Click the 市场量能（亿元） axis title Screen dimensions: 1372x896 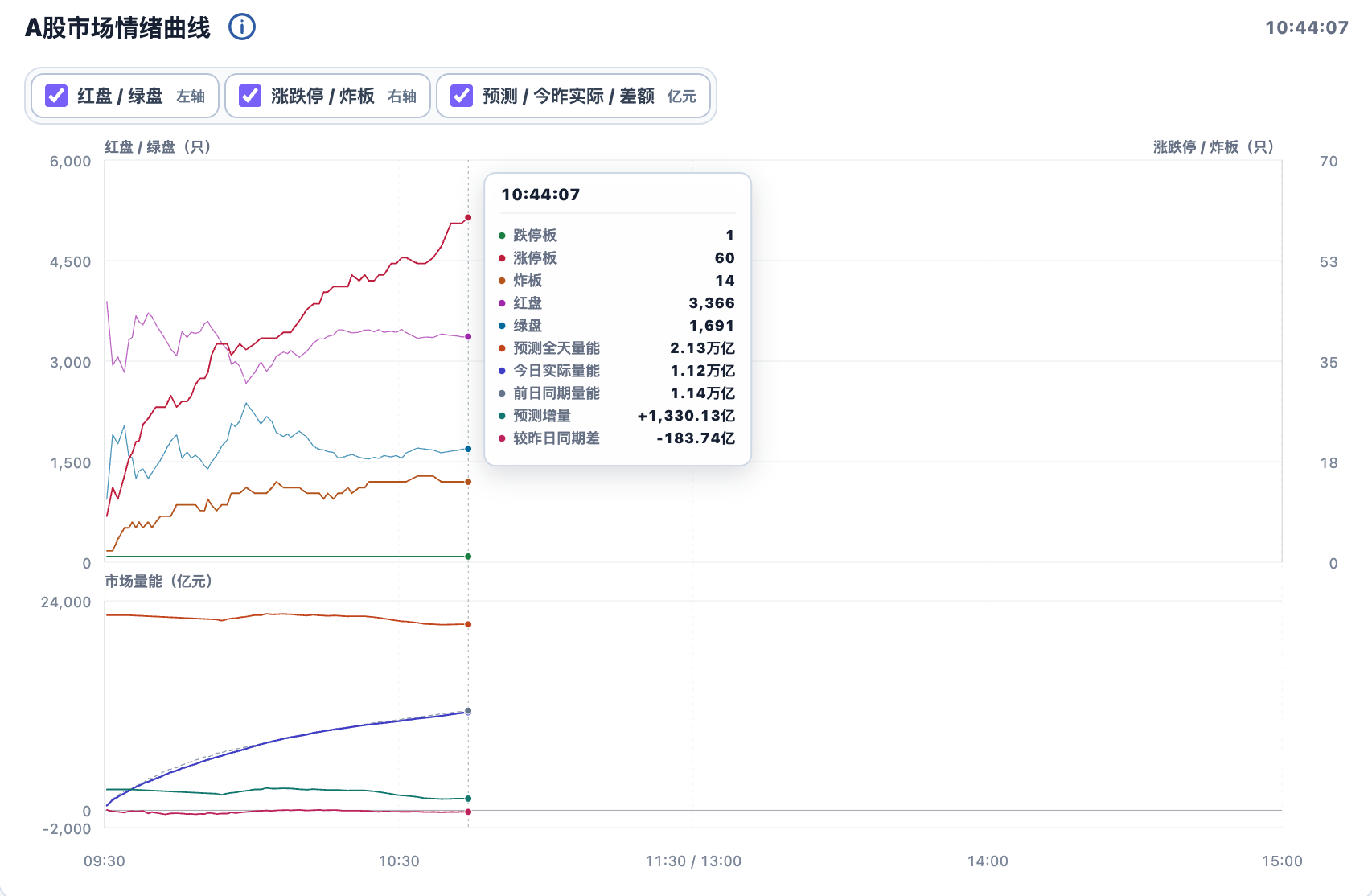[158, 582]
